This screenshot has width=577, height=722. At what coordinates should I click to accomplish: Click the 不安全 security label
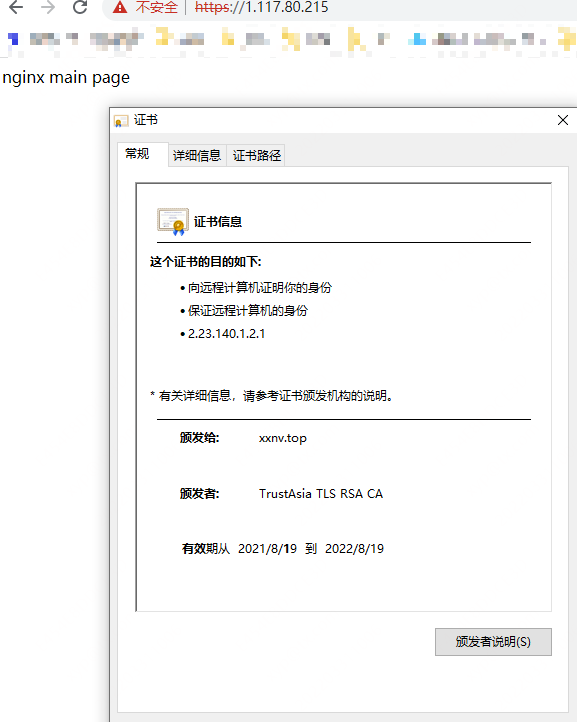point(157,7)
